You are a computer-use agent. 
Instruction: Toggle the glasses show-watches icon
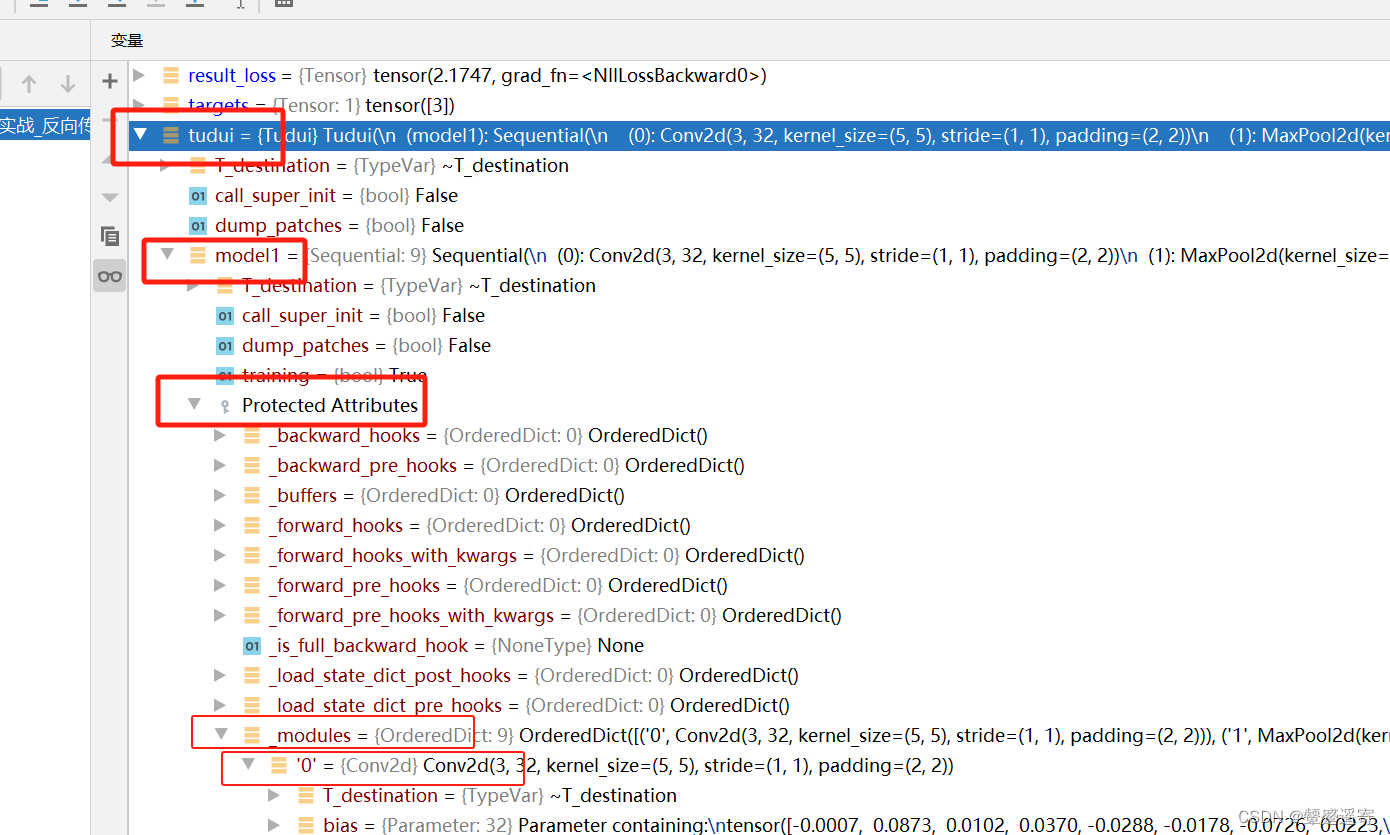110,276
